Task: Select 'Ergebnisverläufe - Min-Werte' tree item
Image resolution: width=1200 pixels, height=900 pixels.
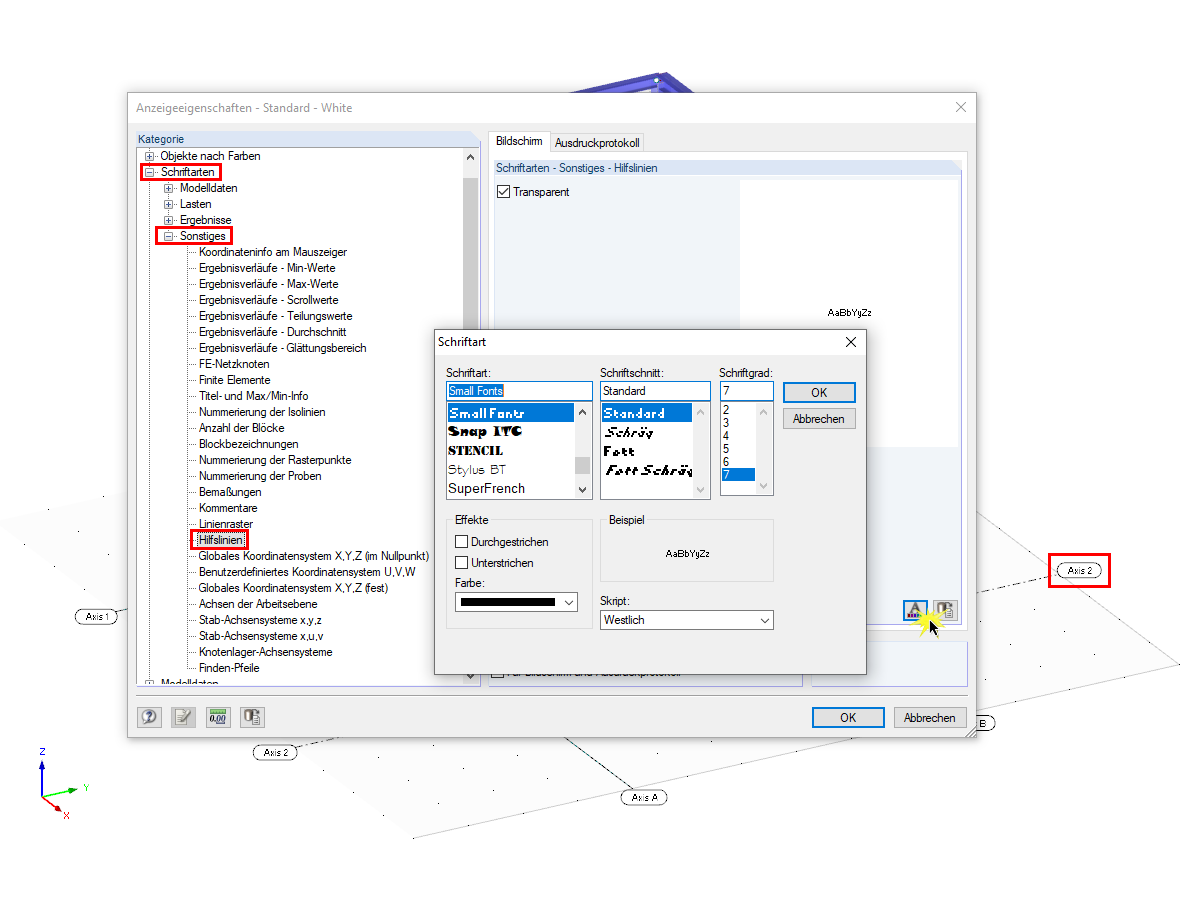Action: tap(267, 268)
